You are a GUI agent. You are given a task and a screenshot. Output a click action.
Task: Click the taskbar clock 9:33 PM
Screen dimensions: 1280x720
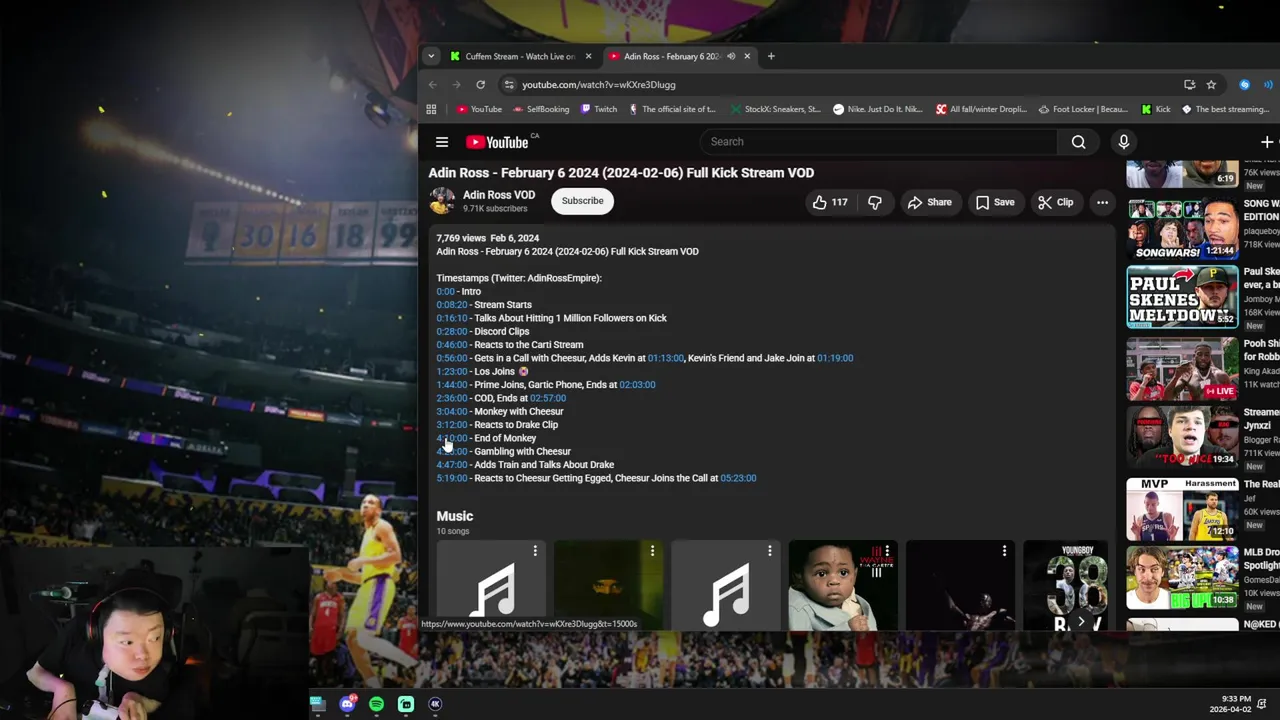tap(1236, 699)
